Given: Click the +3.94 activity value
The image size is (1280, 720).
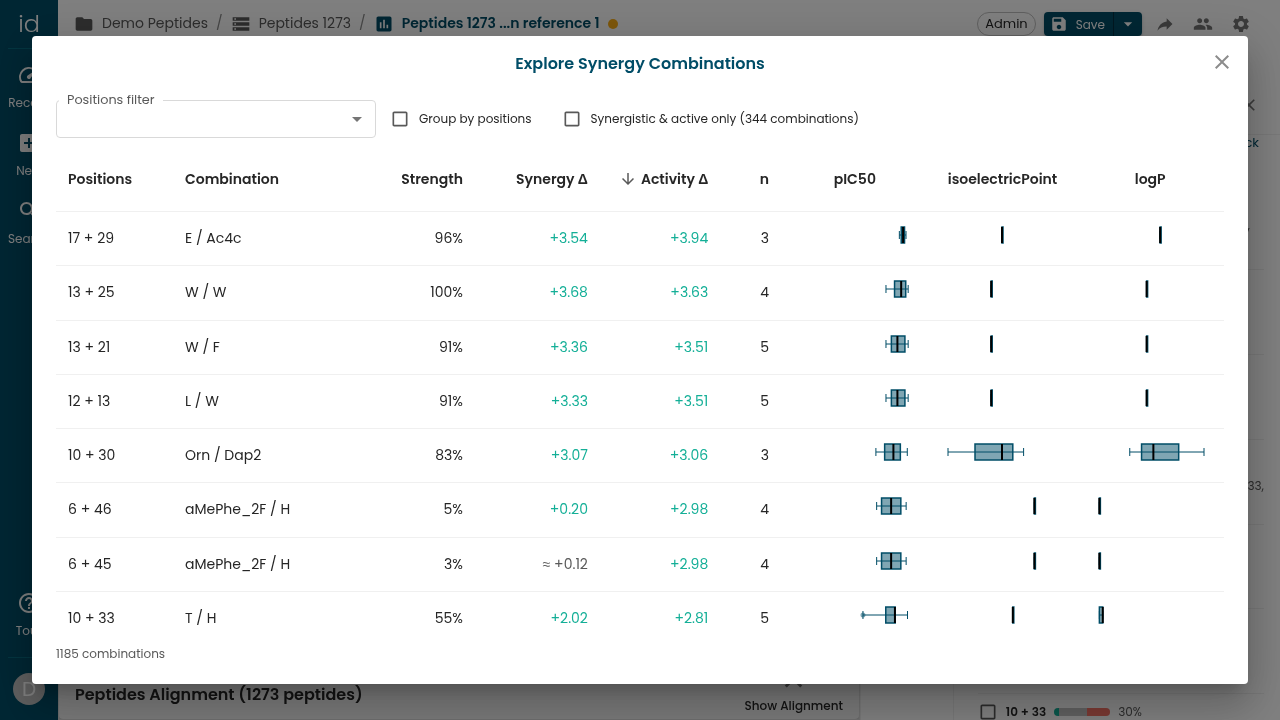Looking at the screenshot, I should [689, 238].
